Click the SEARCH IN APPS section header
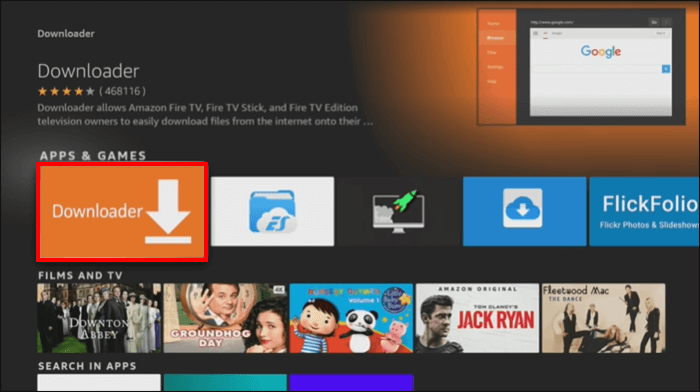This screenshot has height=392, width=700. pyautogui.click(x=87, y=366)
